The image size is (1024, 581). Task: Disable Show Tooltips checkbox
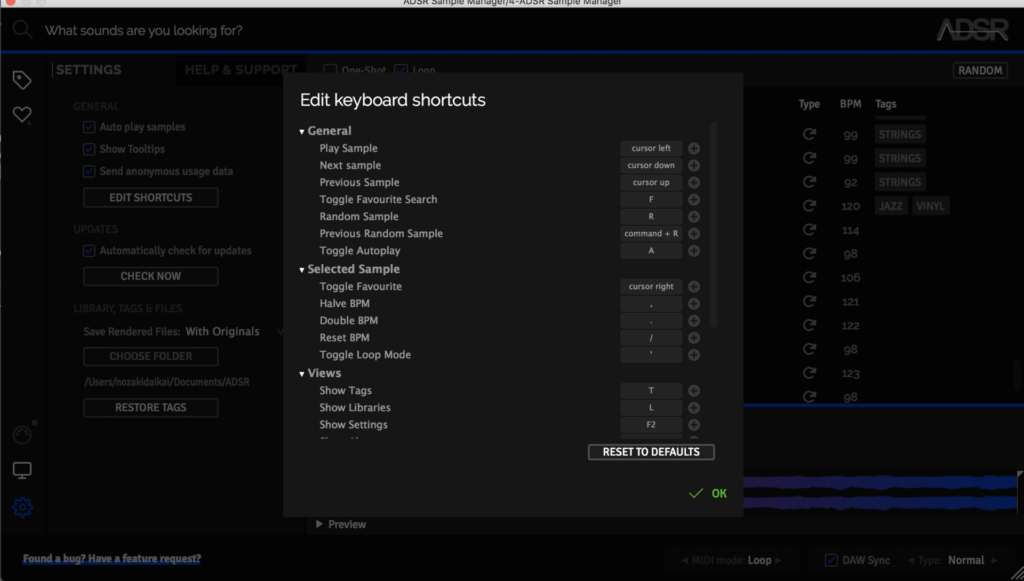89,149
